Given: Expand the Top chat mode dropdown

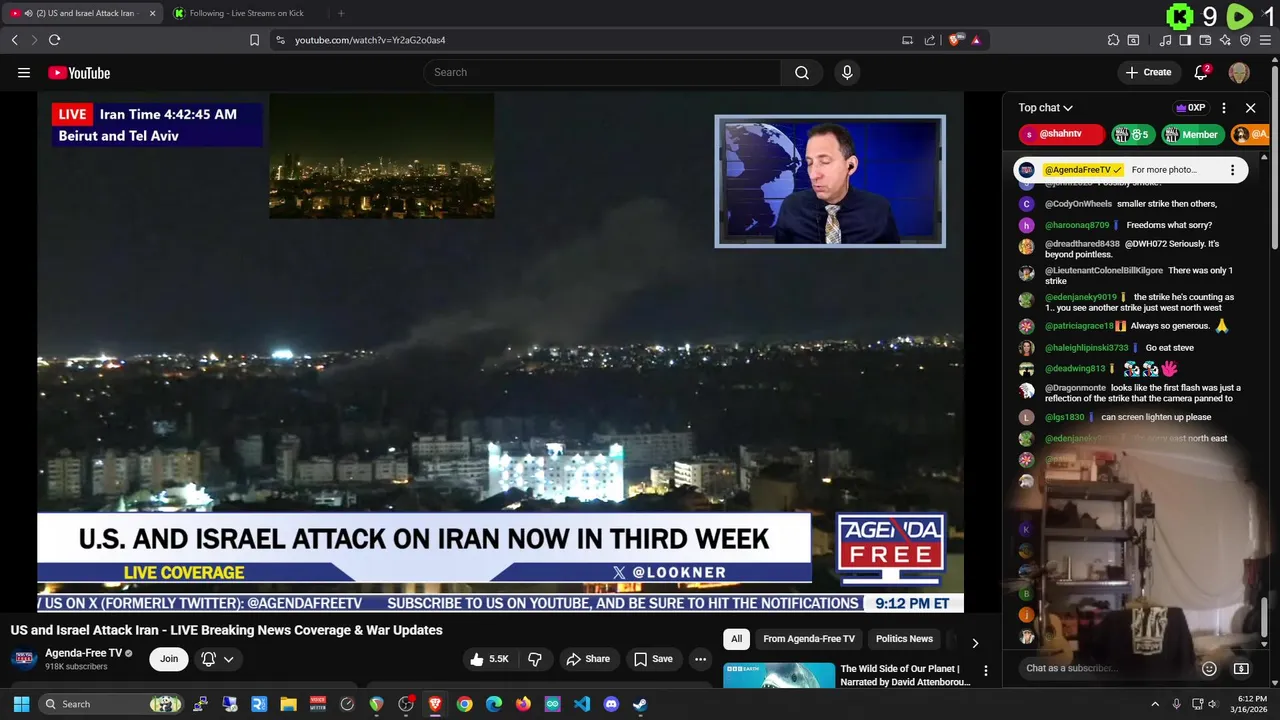Looking at the screenshot, I should [1046, 108].
